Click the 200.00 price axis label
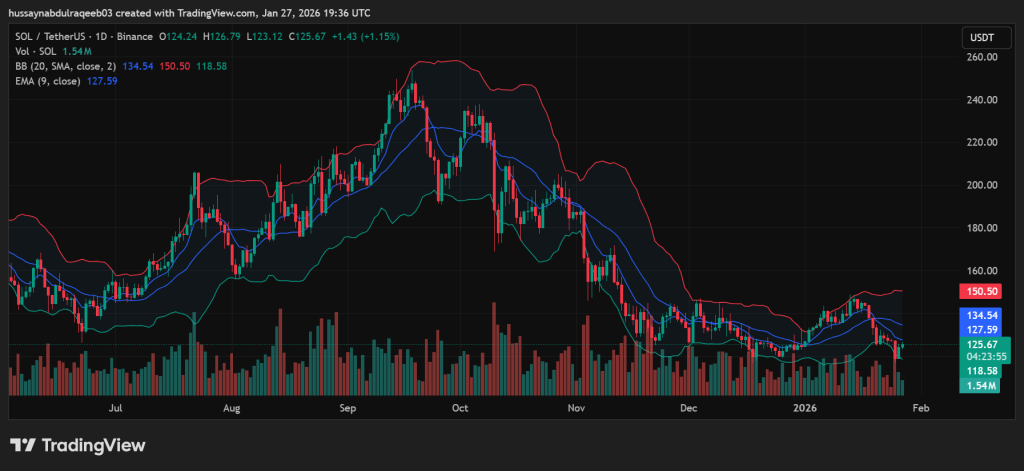The height and width of the screenshot is (471, 1024). pos(984,185)
